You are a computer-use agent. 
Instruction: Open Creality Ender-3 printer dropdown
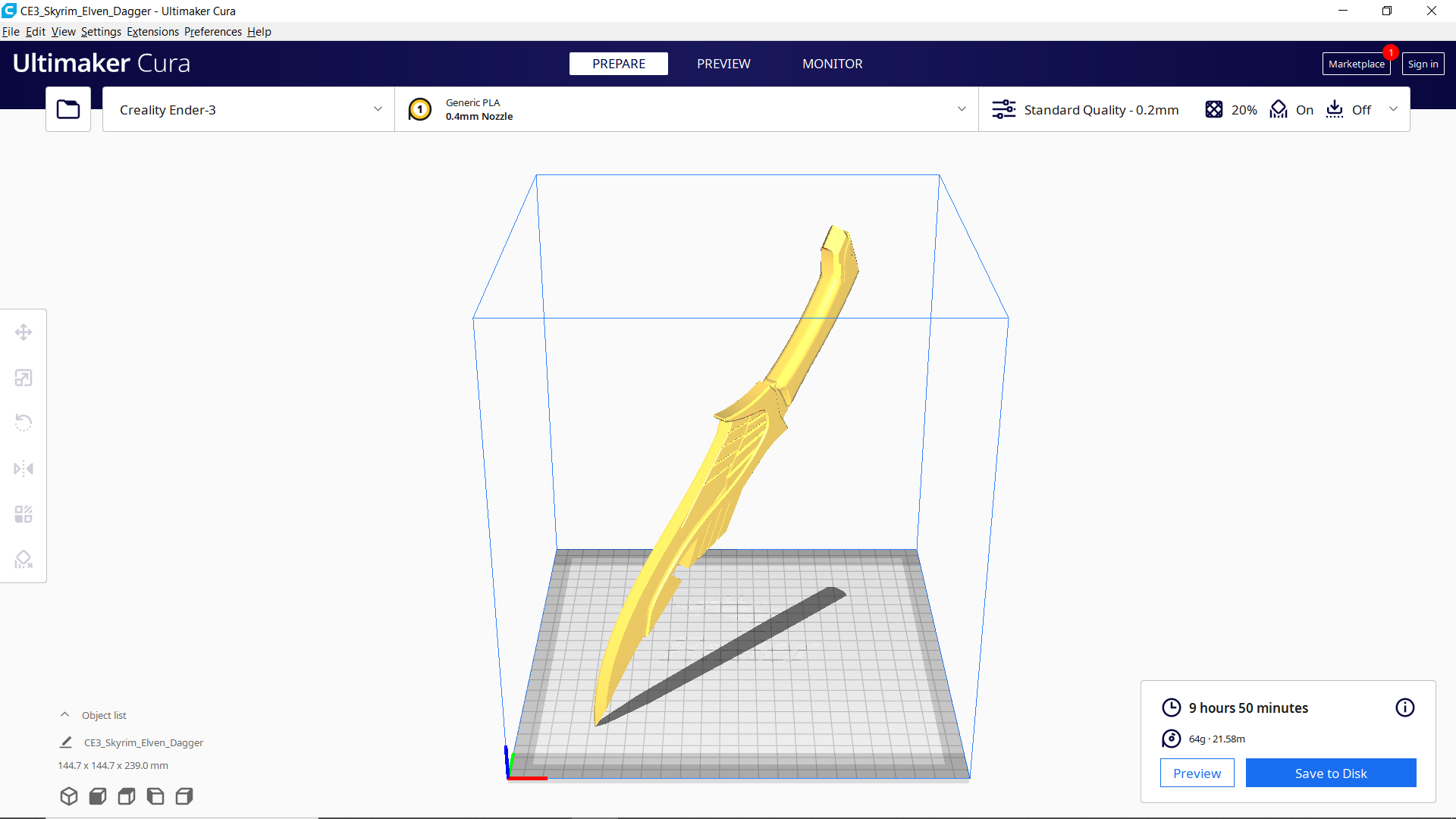point(249,109)
